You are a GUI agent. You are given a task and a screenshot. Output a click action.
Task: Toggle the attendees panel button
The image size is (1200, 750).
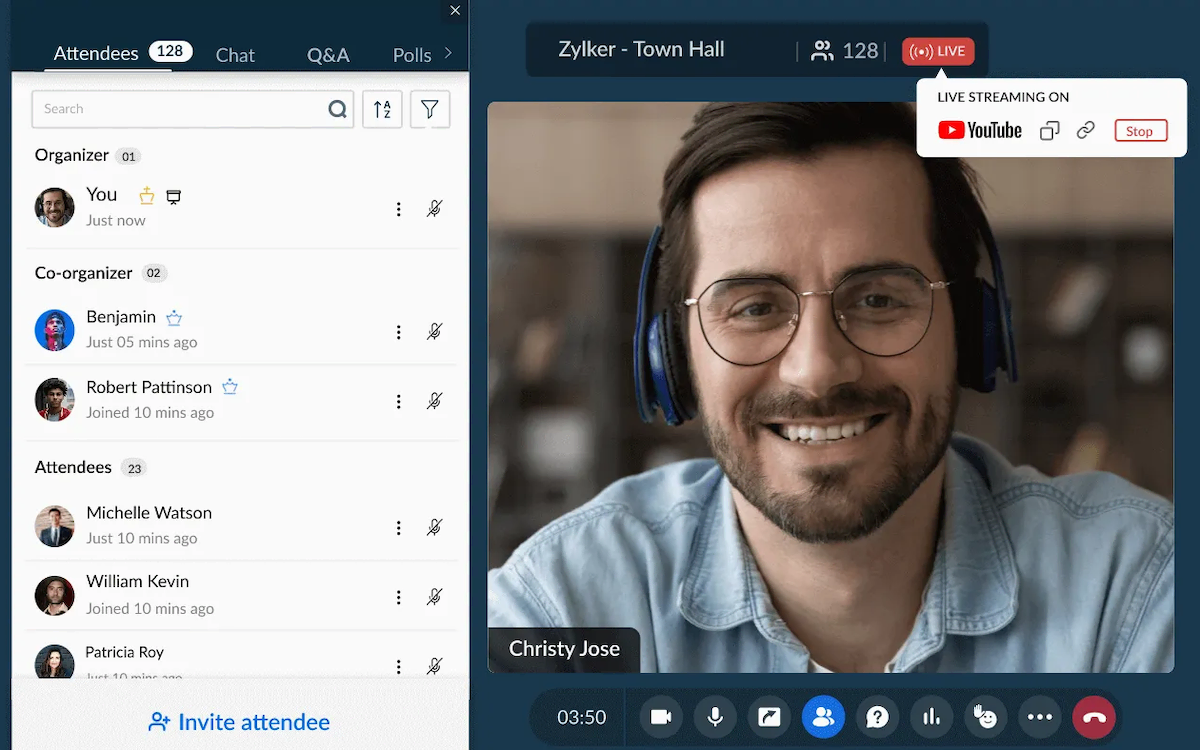click(823, 717)
